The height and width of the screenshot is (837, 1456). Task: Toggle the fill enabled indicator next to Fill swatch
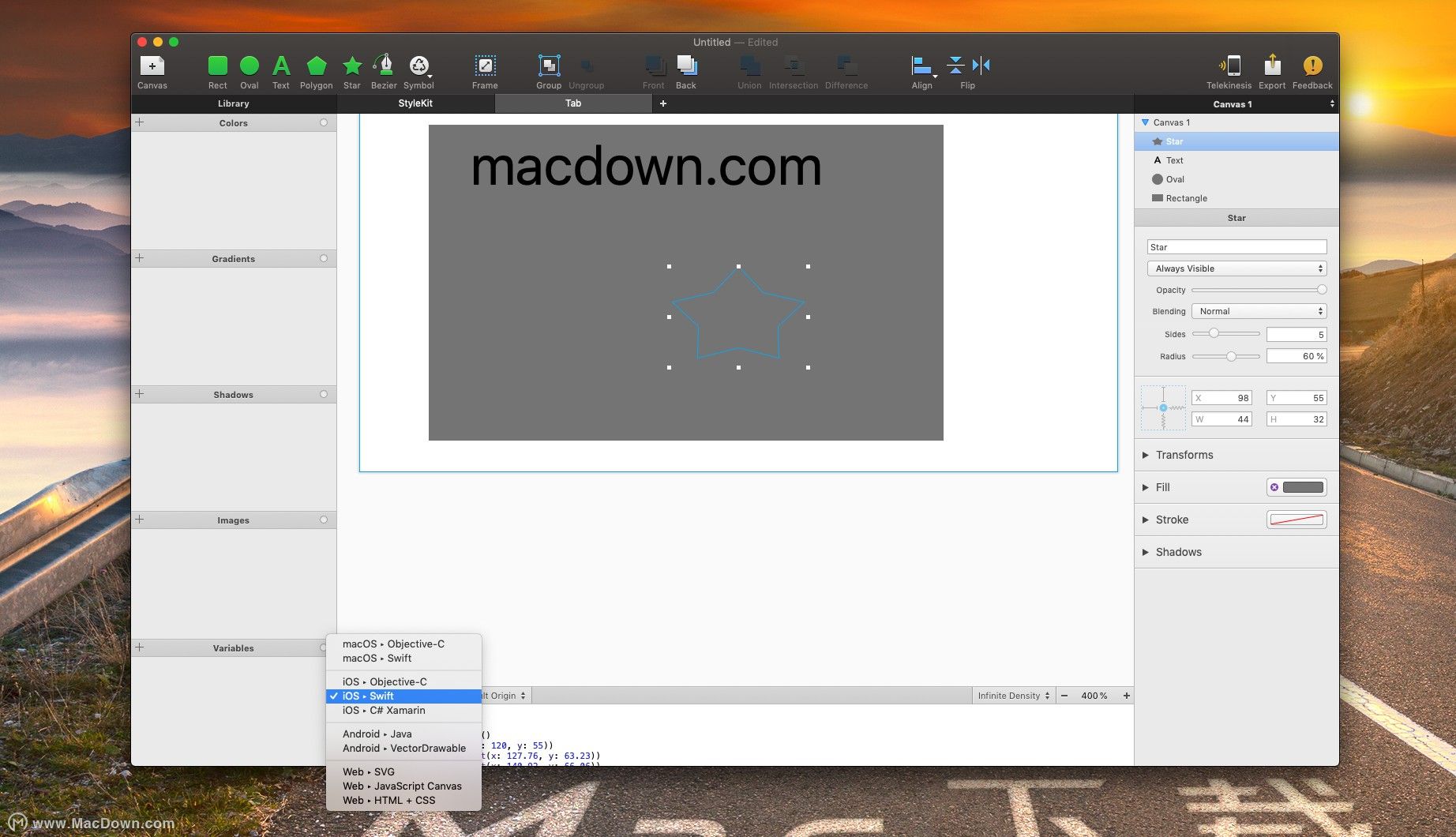coord(1274,487)
